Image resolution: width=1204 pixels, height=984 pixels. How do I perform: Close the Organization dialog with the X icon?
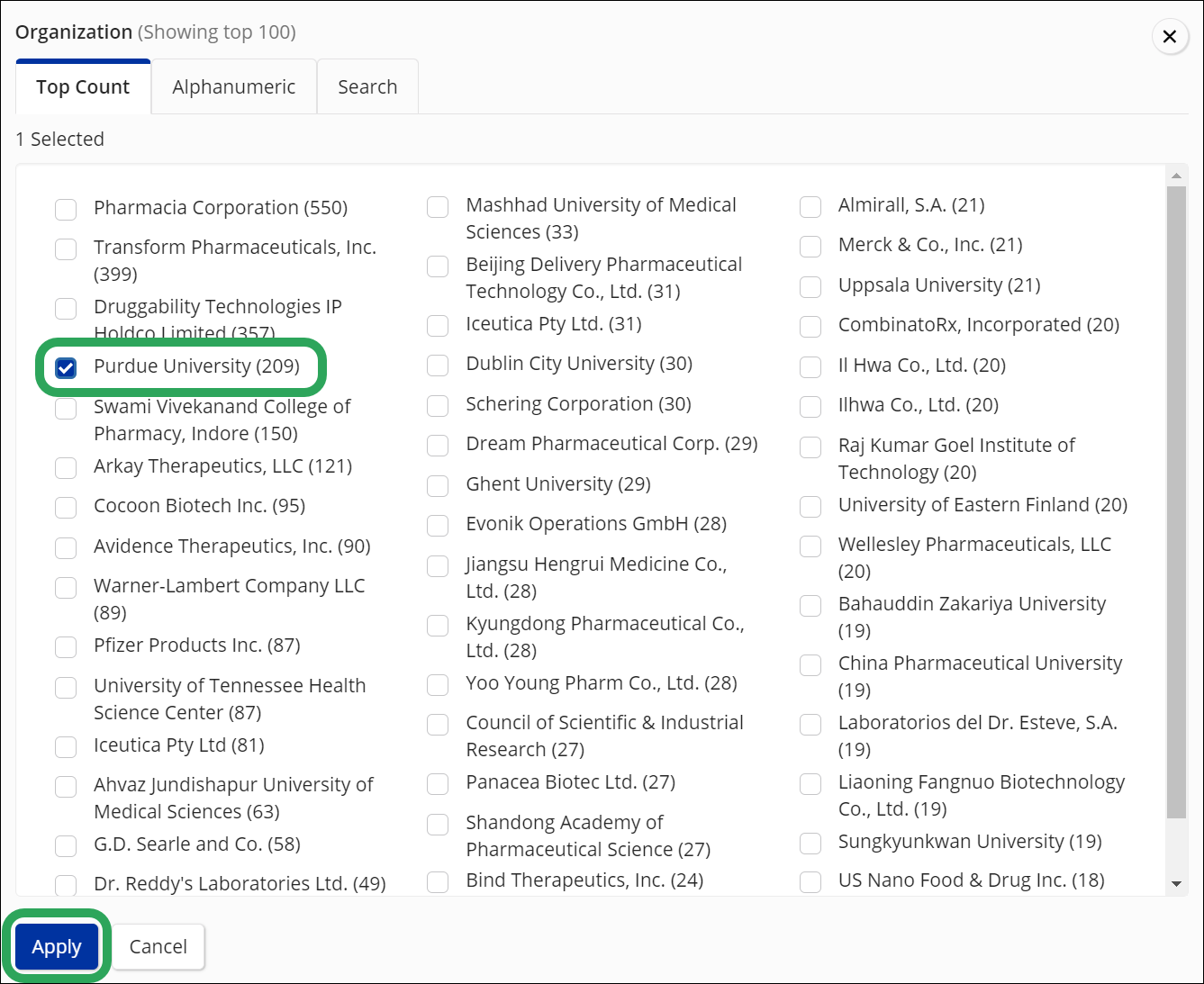click(1170, 37)
